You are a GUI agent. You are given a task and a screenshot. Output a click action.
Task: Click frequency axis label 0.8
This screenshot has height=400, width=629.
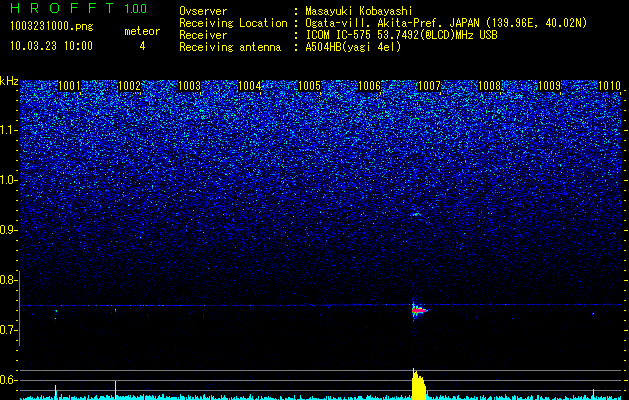pyautogui.click(x=9, y=280)
